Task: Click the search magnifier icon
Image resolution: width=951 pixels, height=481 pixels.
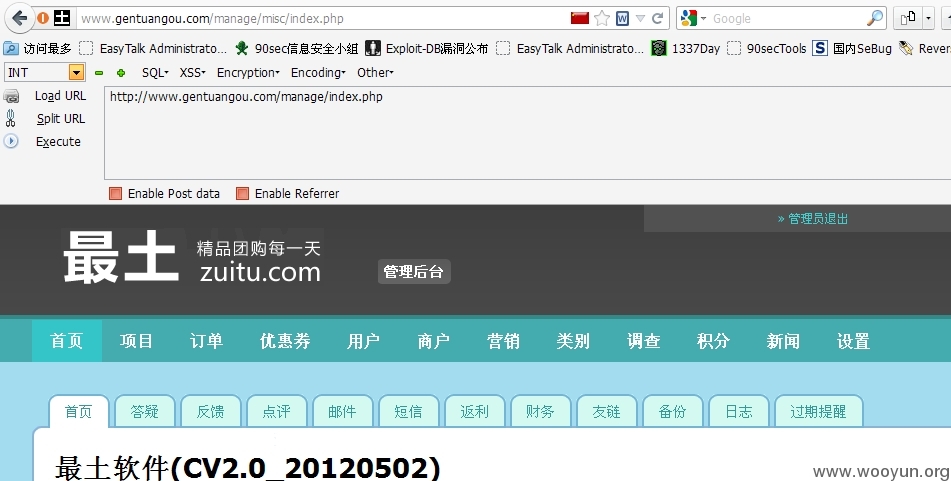Action: 875,18
